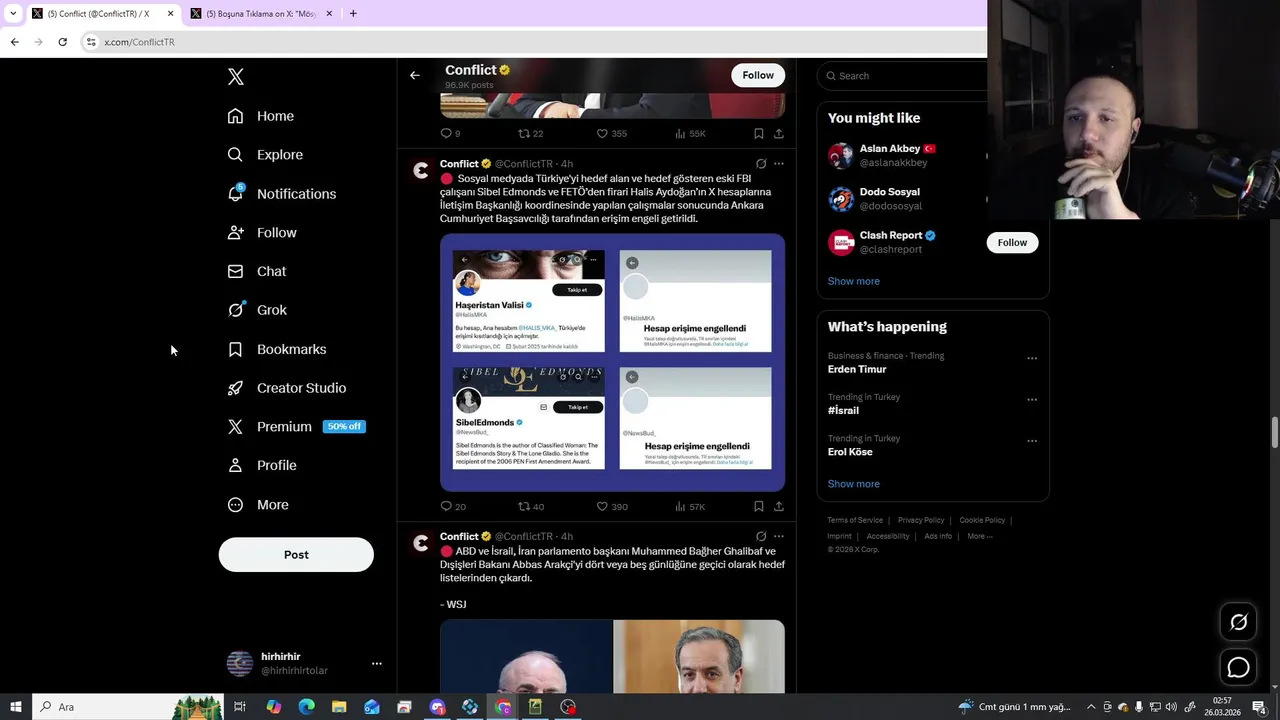Open the floating chat messages button

(1238, 667)
